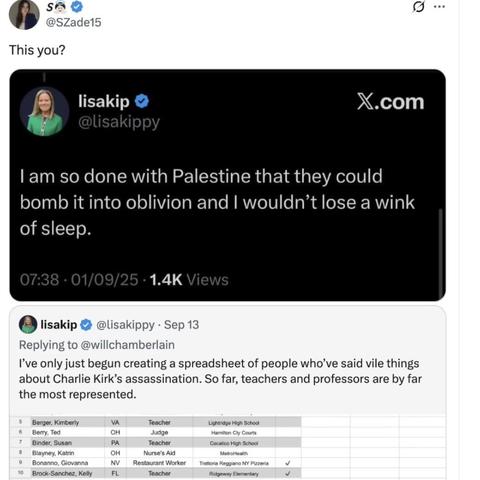This screenshot has width=480, height=480.
Task: Click lisakip's avatar in the black screenshot
Action: click(44, 112)
